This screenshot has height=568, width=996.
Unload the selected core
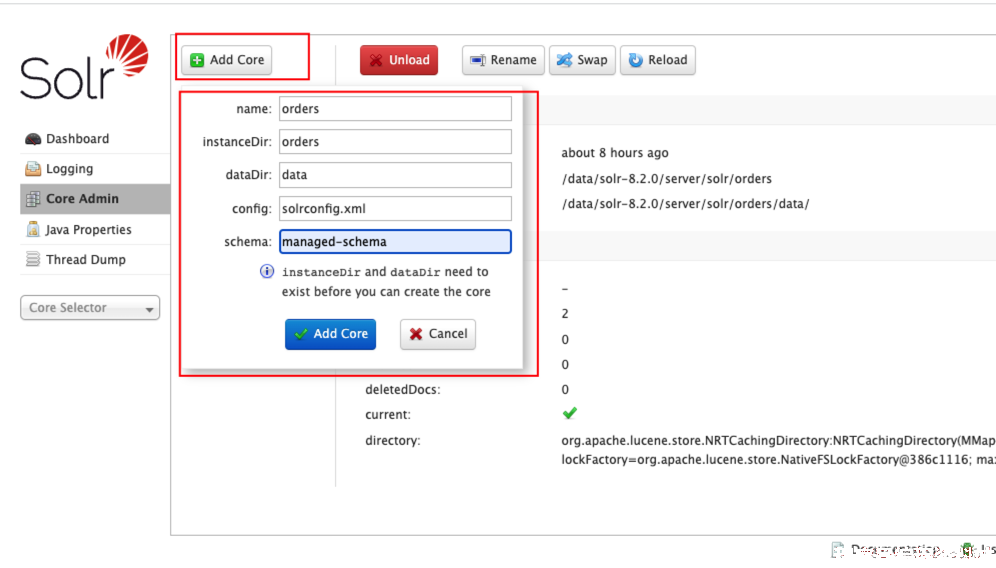pos(399,60)
